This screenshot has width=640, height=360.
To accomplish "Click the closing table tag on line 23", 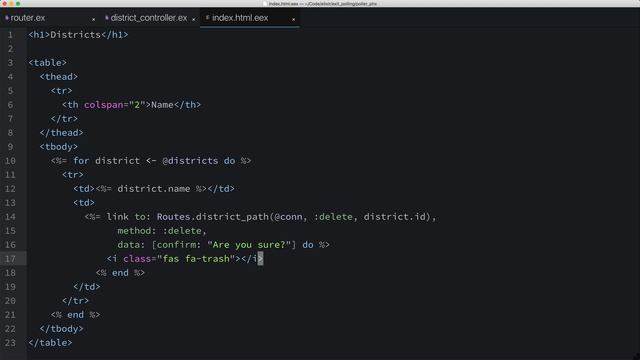I will (50, 343).
